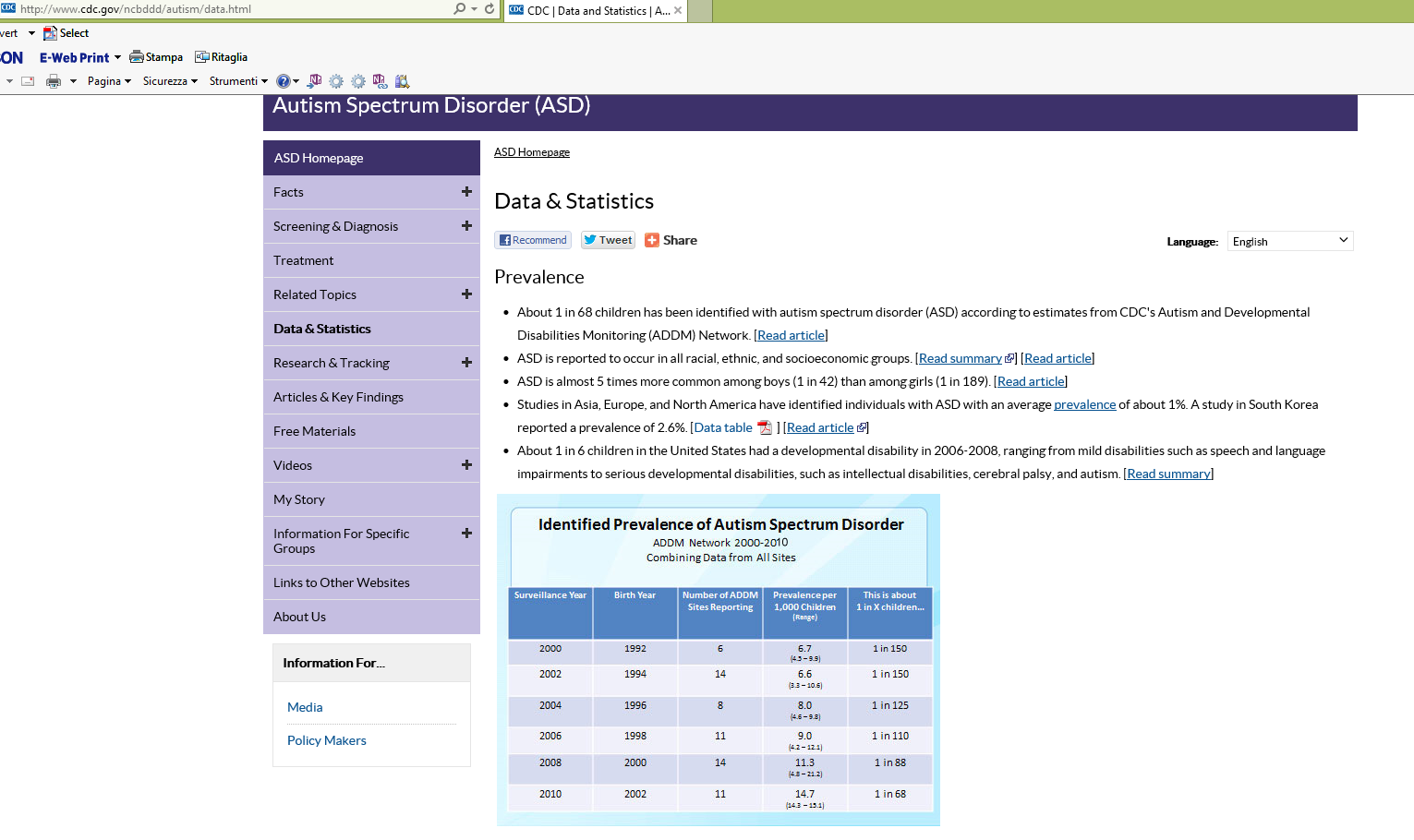Click the prevalence link

point(1085,404)
